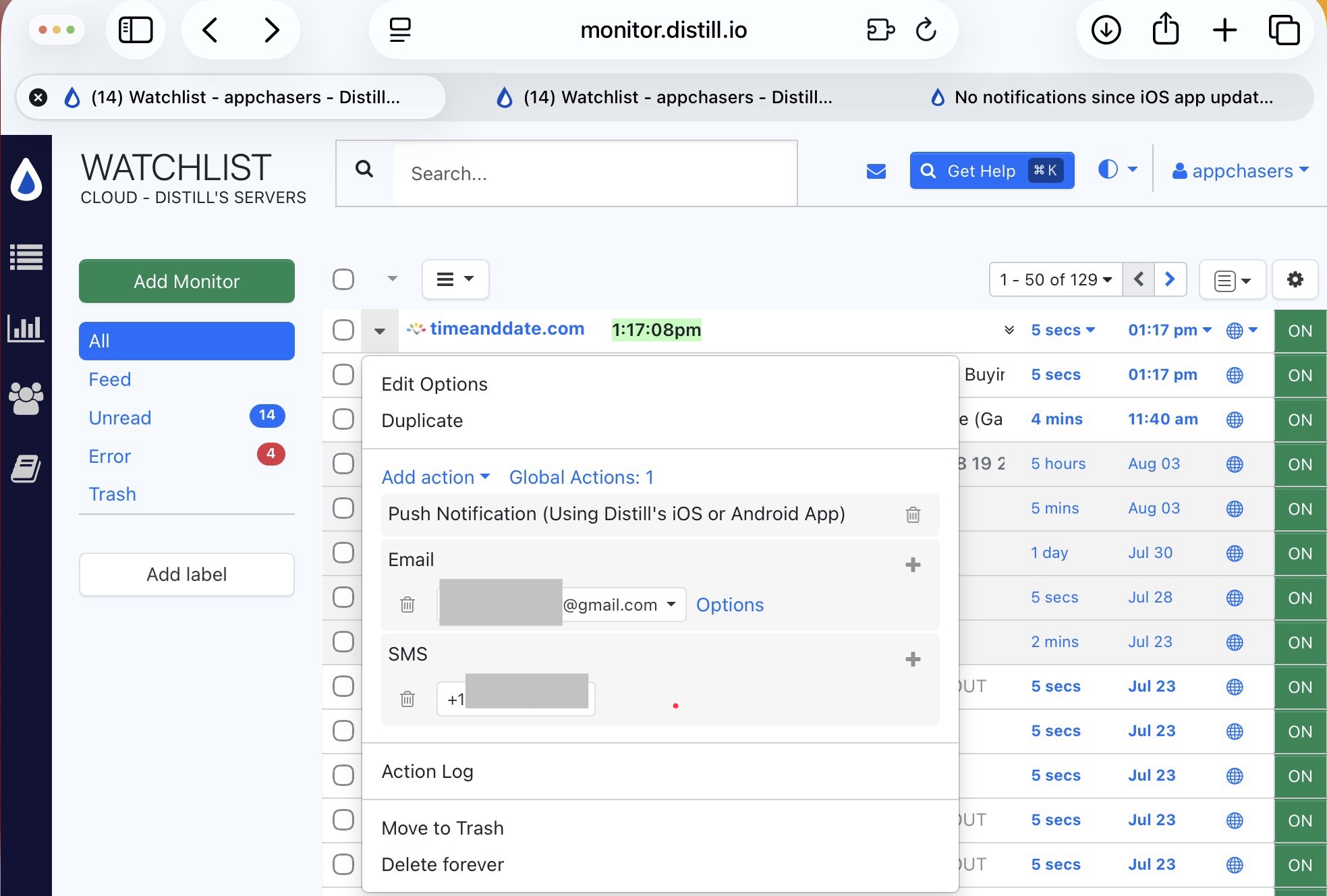The height and width of the screenshot is (896, 1327).
Task: Open the envelope messages icon
Action: 876,171
